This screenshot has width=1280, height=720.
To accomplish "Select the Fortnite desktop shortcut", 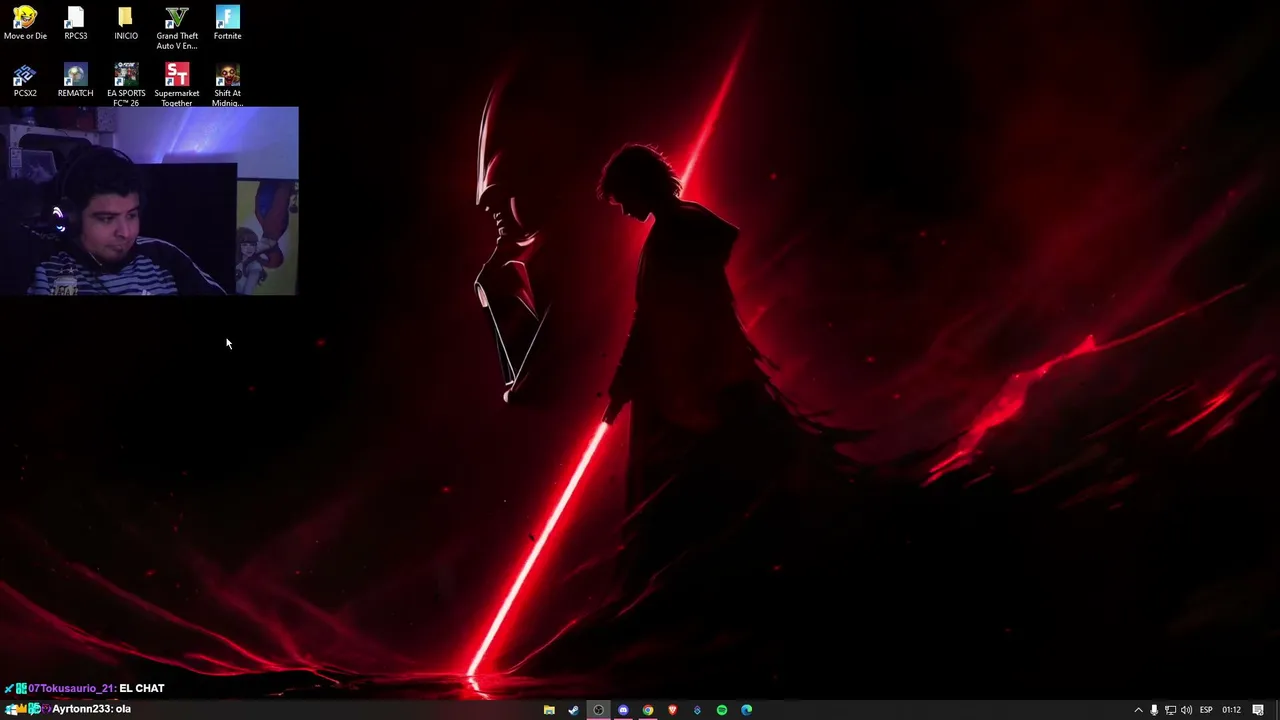I will (x=227, y=23).
